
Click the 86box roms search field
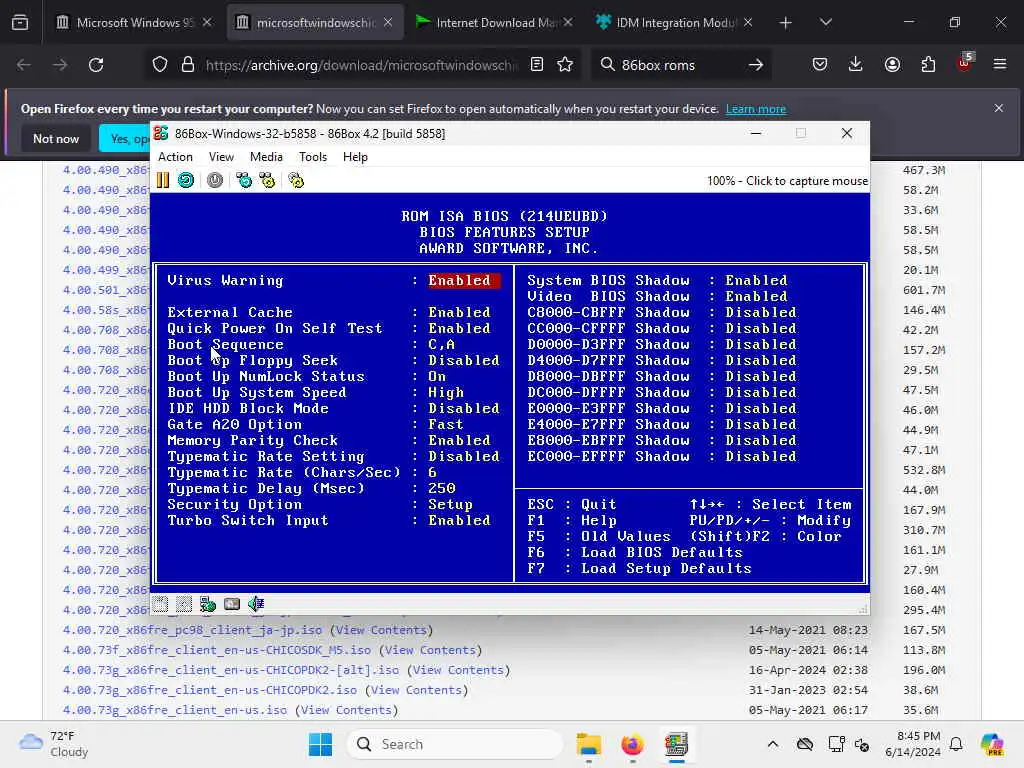(679, 65)
